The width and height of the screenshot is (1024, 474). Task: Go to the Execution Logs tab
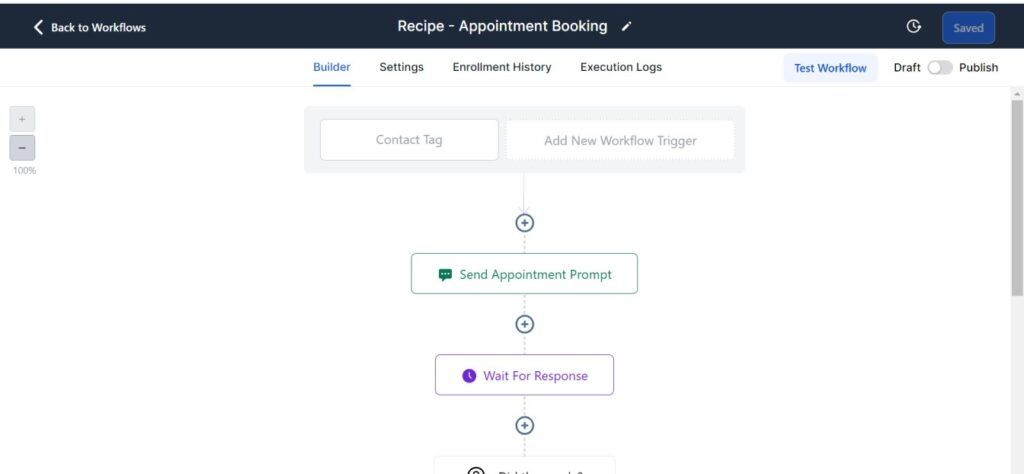(x=621, y=67)
